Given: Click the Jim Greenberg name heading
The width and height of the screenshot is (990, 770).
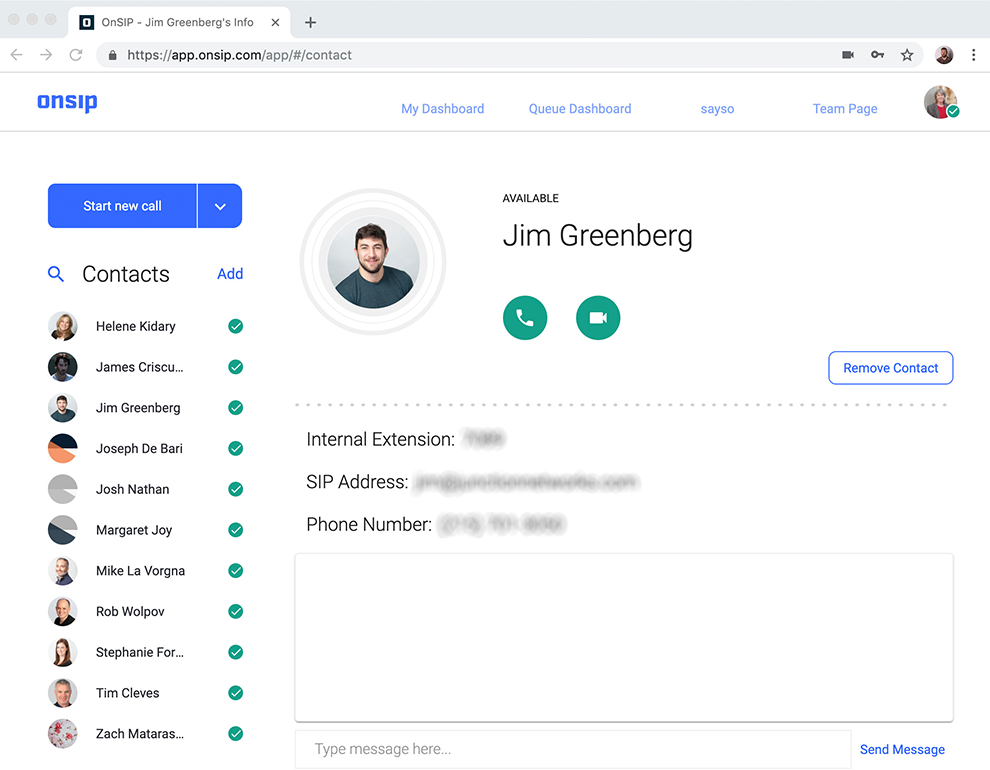Looking at the screenshot, I should point(597,236).
